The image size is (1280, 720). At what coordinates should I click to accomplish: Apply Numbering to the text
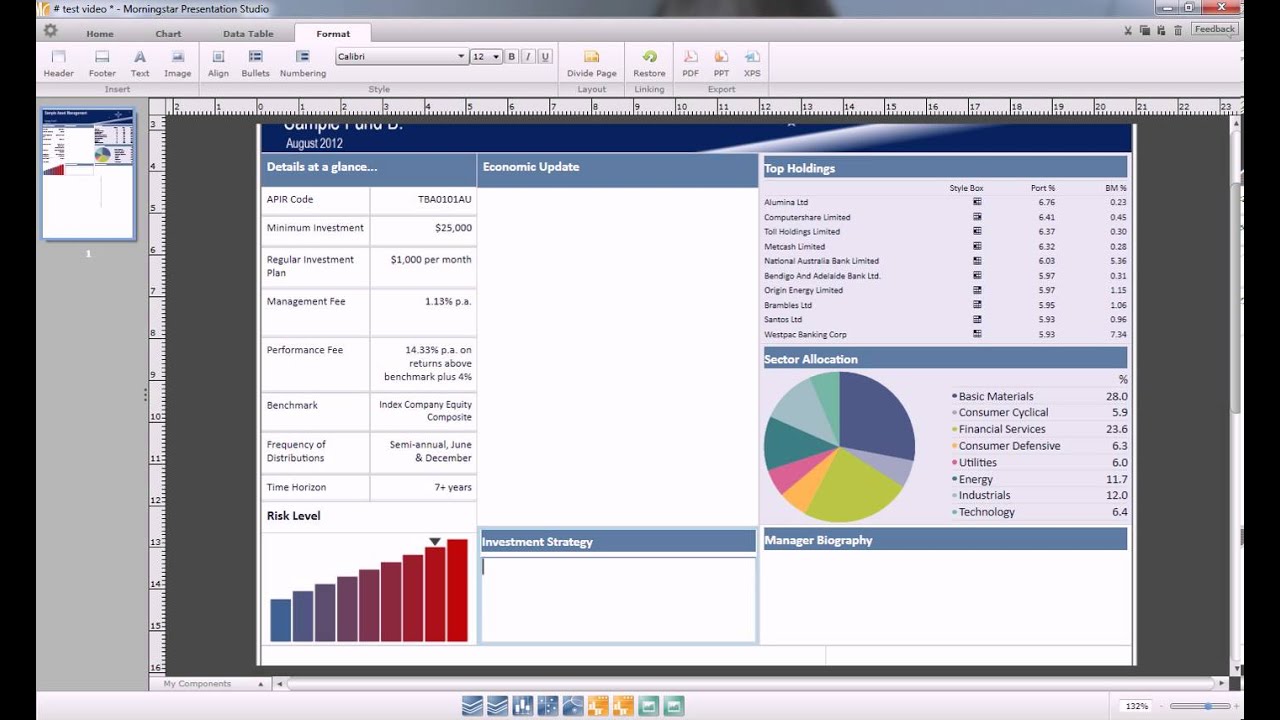point(303,64)
